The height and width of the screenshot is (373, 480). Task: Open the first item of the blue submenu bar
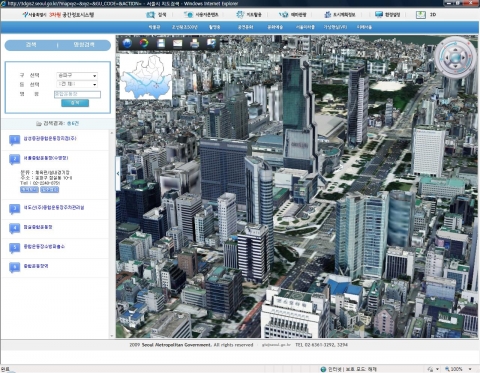pos(154,27)
